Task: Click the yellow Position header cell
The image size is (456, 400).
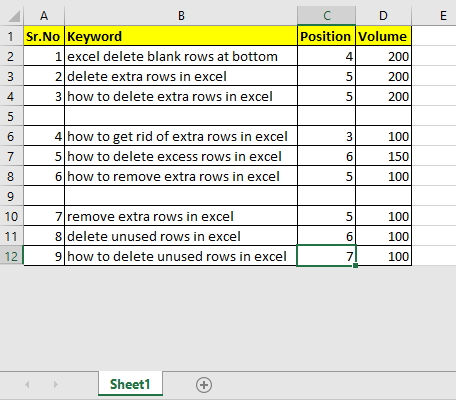Action: (326, 36)
